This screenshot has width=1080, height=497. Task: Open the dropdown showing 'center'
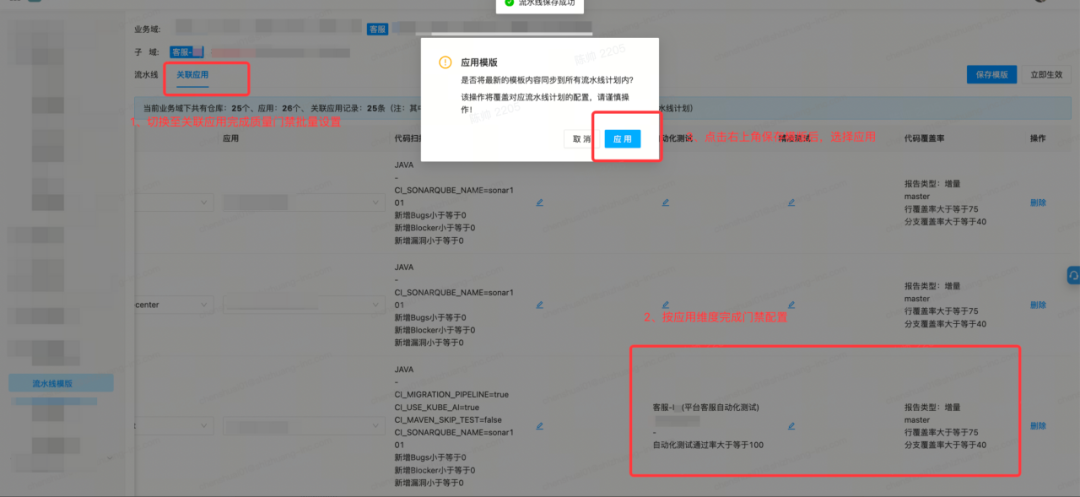point(175,304)
